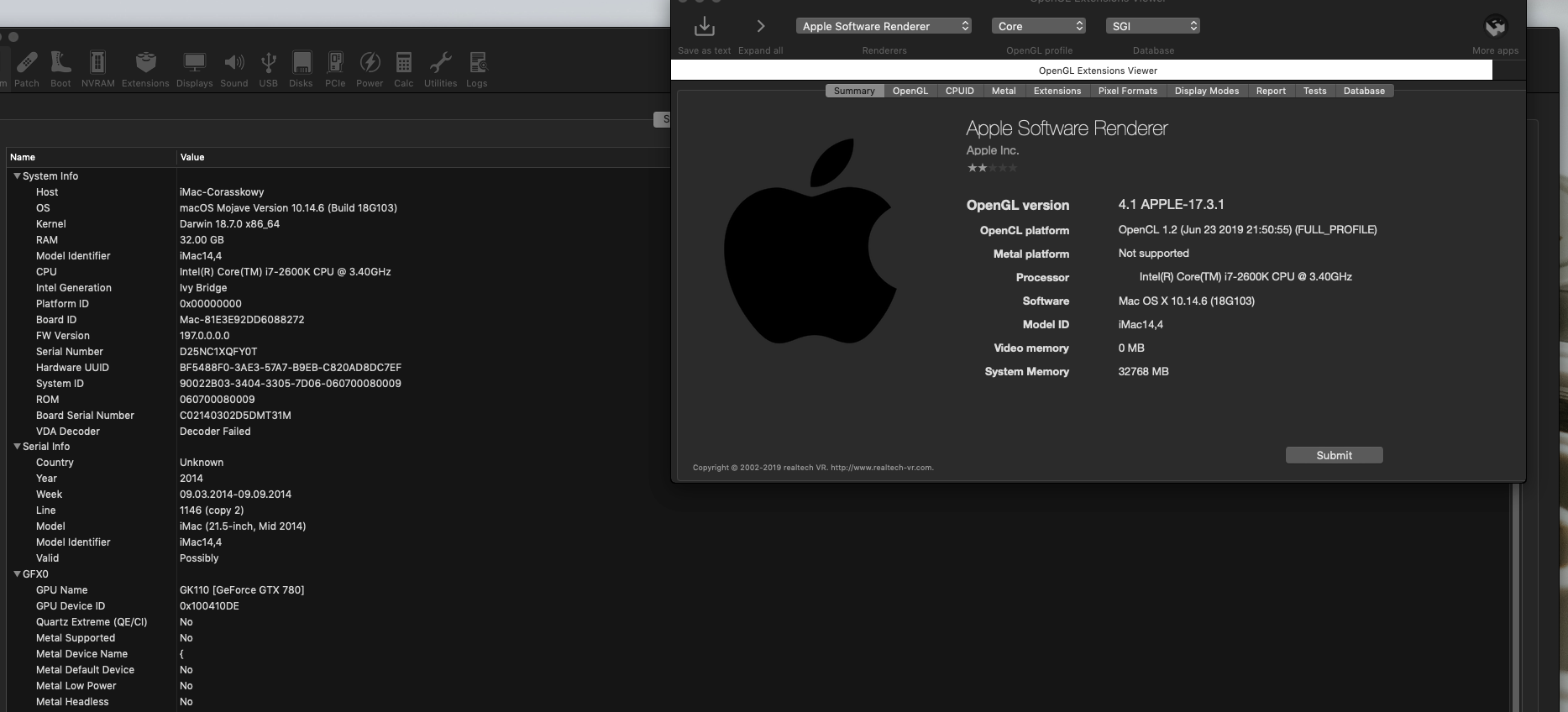
Task: Open the Patch tool in Hackintool toolbar
Action: pyautogui.click(x=27, y=69)
